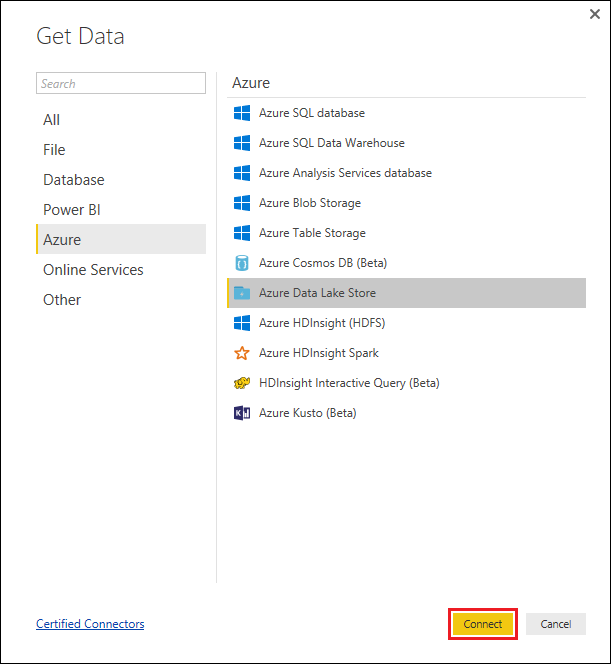
Task: Click the Azure SQL Data Warehouse icon
Action: coord(242,143)
